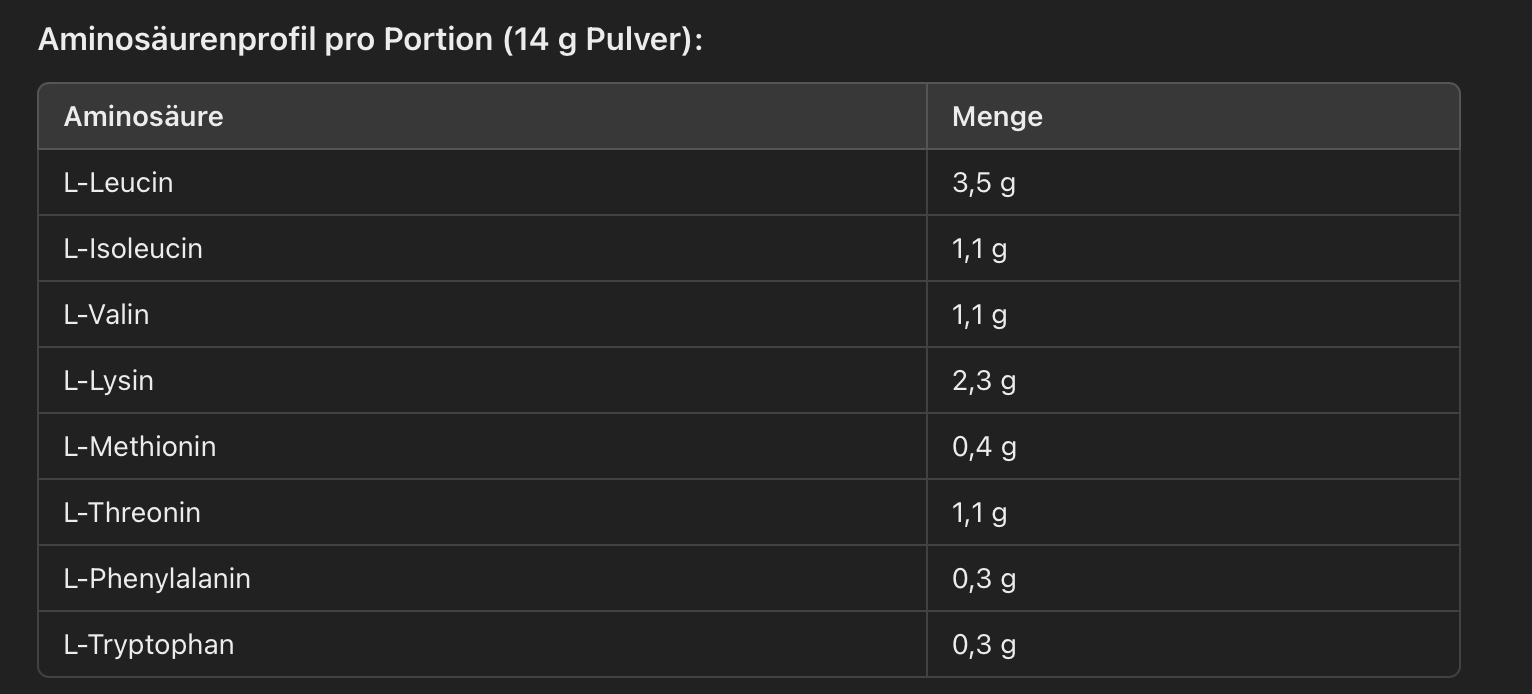This screenshot has height=694, width=1532.
Task: Click the L-Threonin row label
Action: tap(132, 512)
